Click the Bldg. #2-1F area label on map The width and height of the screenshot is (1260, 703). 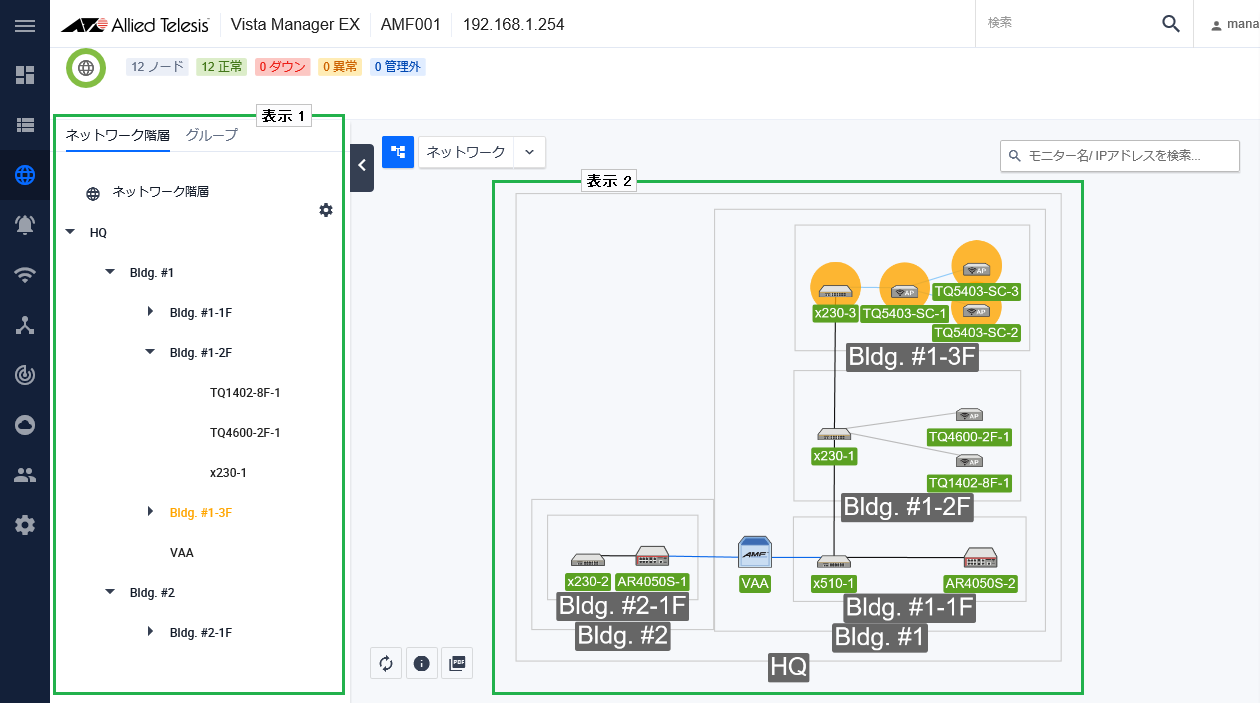[x=623, y=606]
